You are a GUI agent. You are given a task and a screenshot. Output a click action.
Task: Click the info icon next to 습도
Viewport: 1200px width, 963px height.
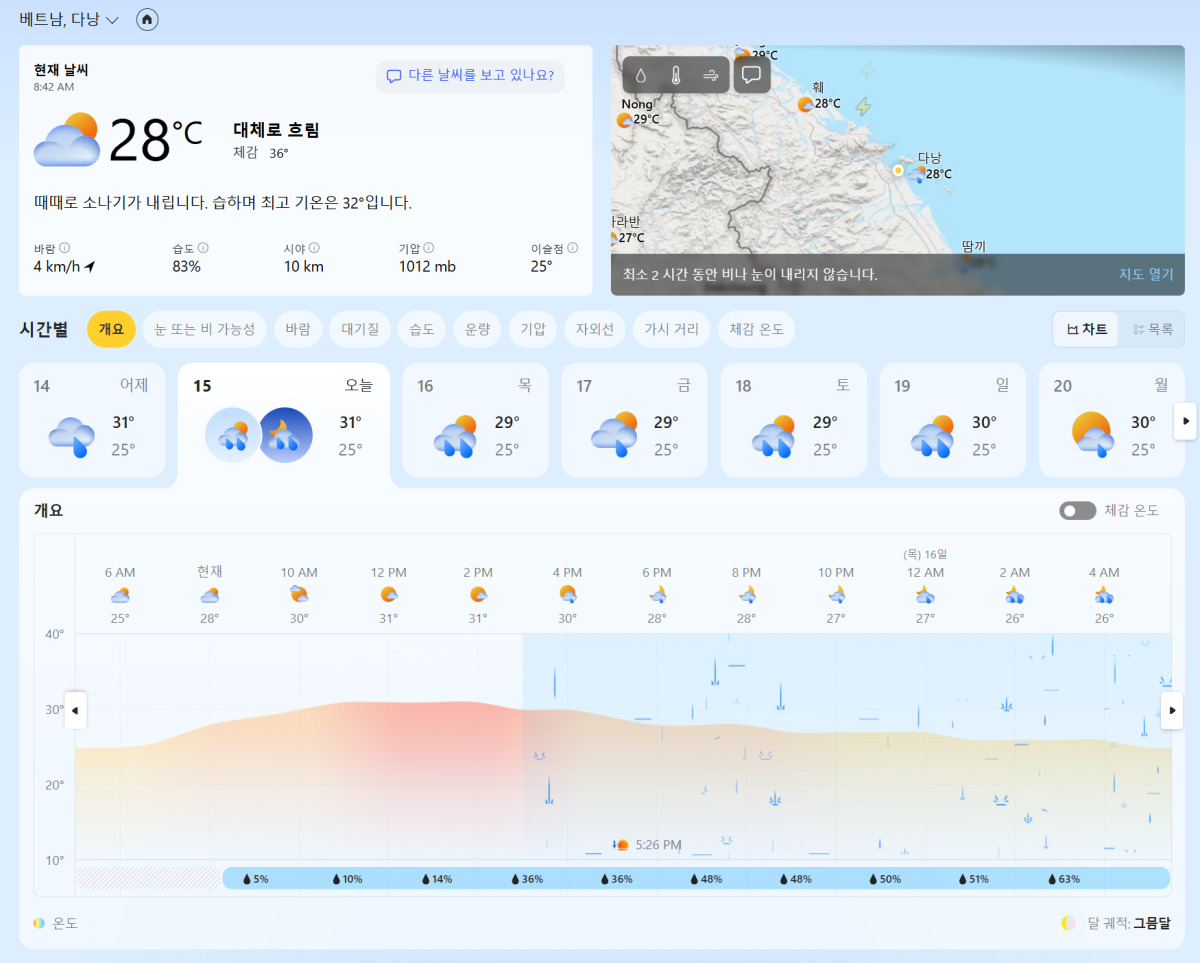click(203, 248)
